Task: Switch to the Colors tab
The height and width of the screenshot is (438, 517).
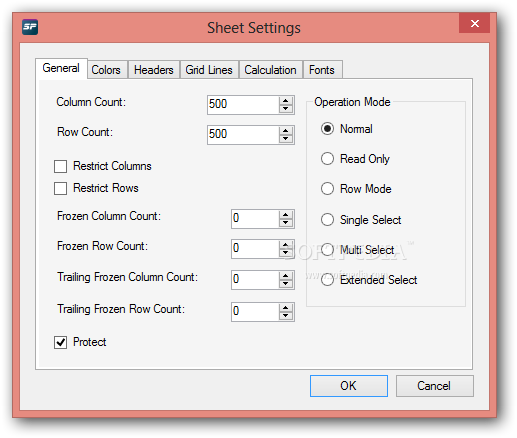Action: 107,70
